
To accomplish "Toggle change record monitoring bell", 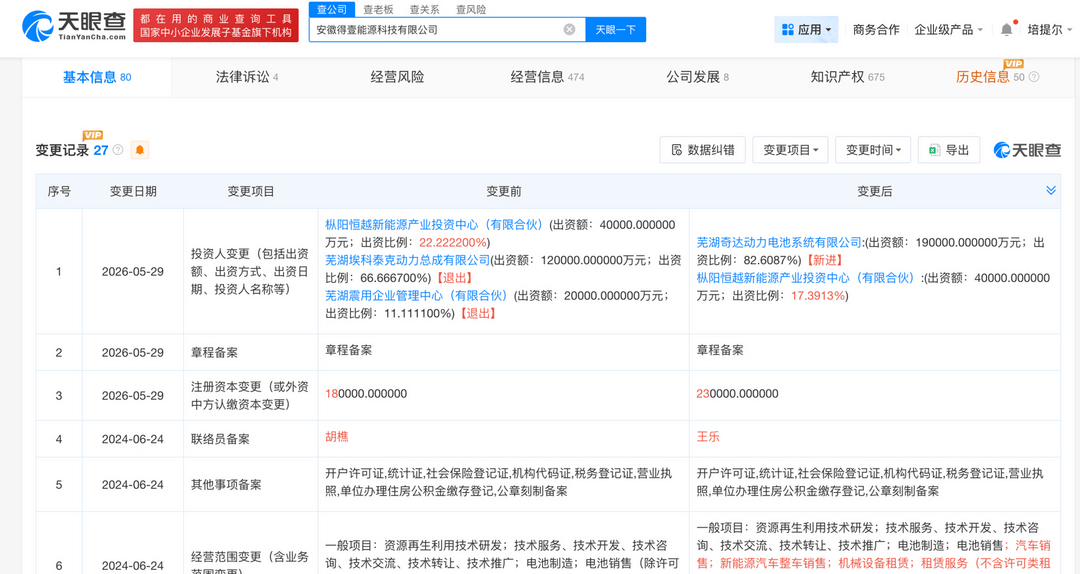I will tap(139, 150).
